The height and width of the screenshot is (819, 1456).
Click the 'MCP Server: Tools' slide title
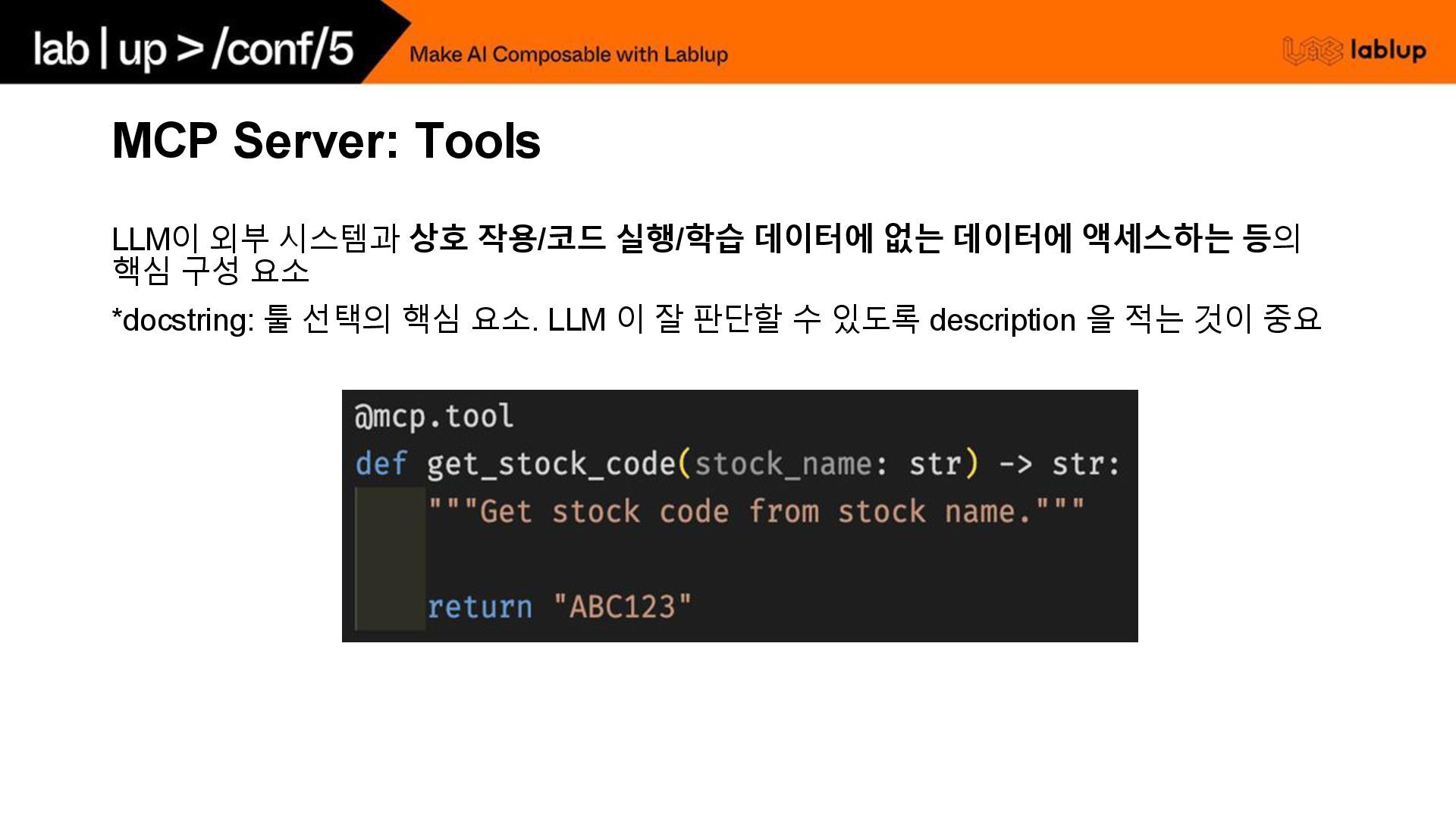[x=326, y=141]
